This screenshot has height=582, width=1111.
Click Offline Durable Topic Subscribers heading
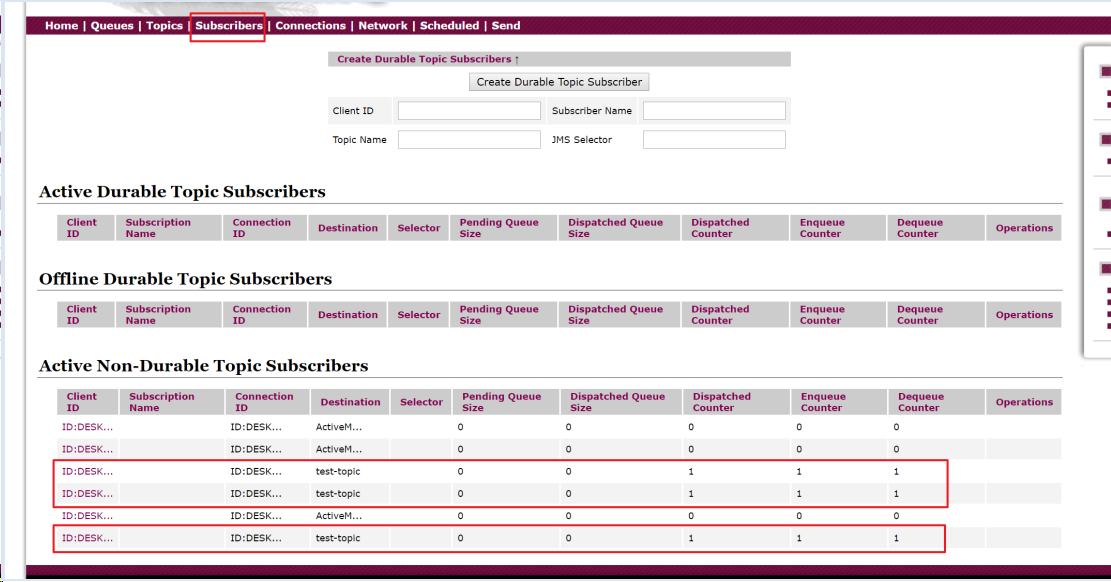coord(186,279)
